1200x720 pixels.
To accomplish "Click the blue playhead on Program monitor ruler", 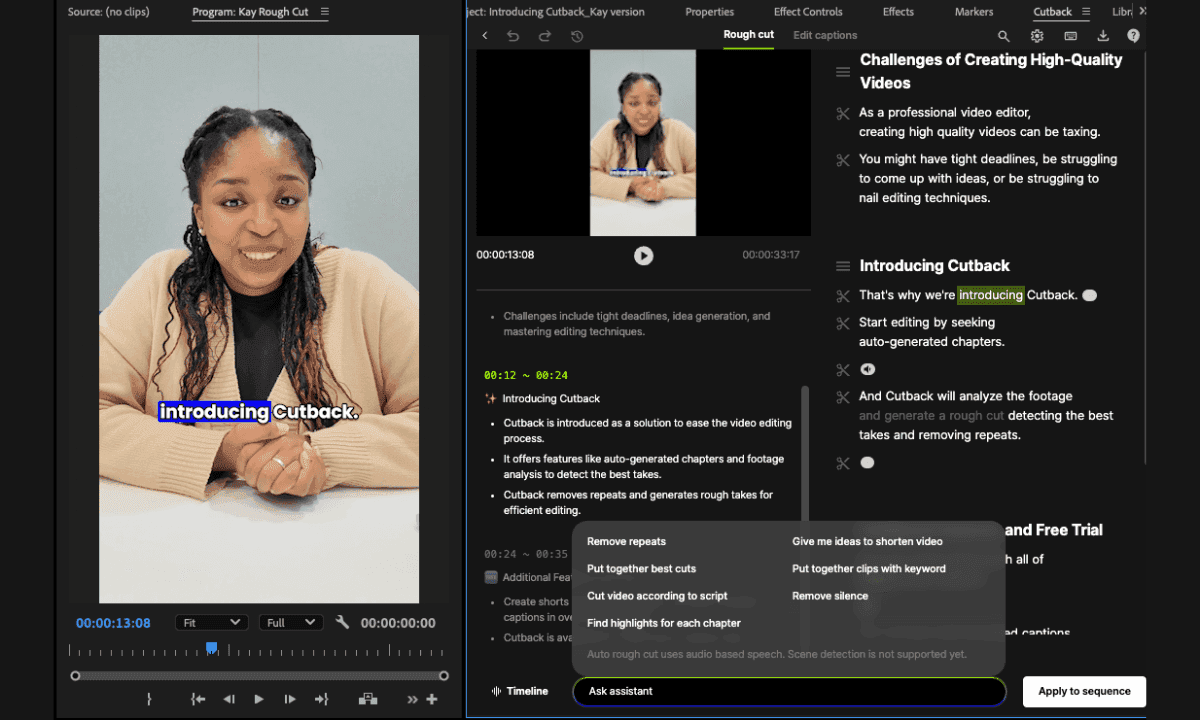I will tap(212, 647).
